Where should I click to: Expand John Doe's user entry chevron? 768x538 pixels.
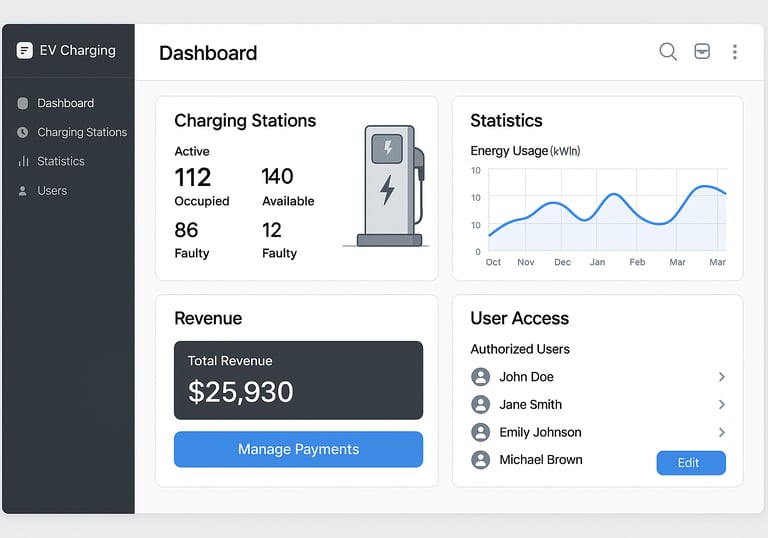(x=721, y=377)
